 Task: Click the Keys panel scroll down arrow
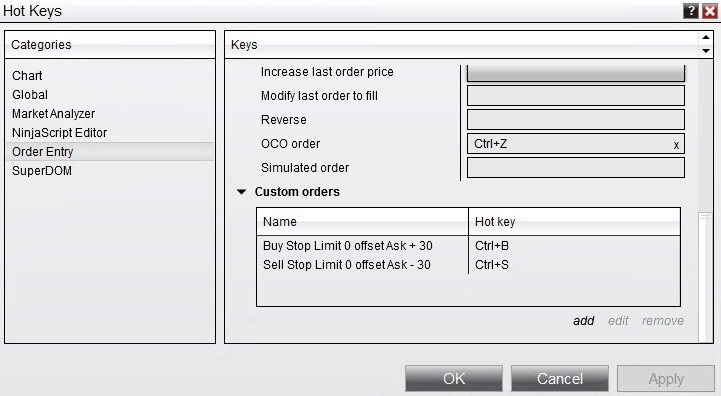(706, 51)
